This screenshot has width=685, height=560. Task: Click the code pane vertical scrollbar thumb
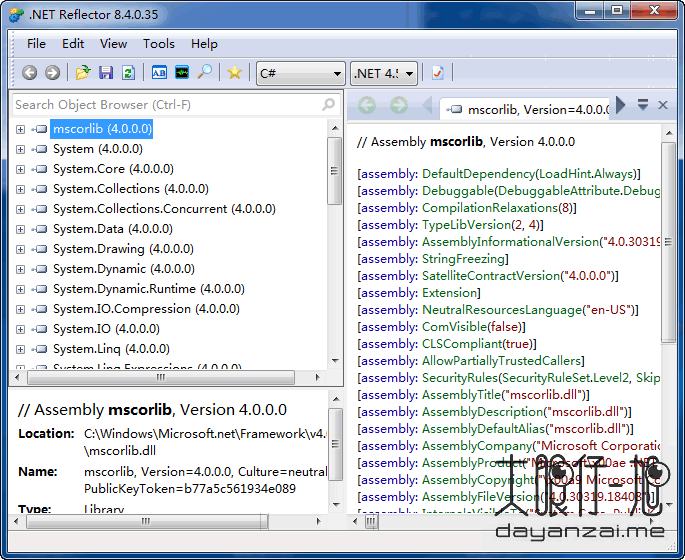tap(668, 243)
